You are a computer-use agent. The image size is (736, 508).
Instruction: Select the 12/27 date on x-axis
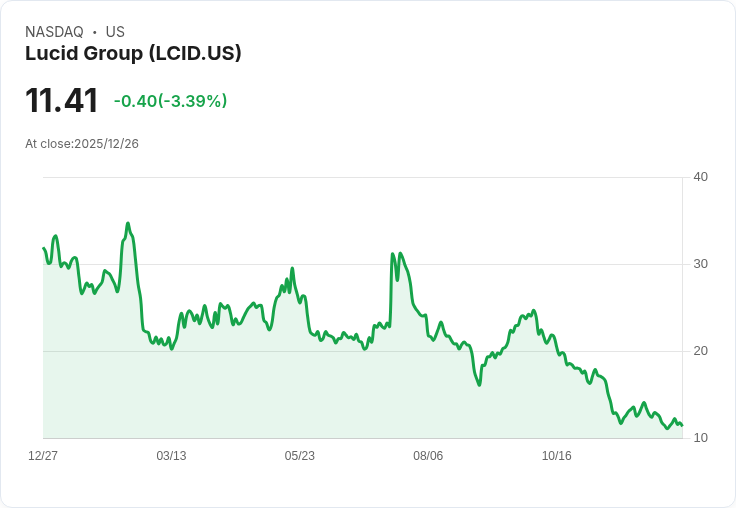(x=43, y=455)
